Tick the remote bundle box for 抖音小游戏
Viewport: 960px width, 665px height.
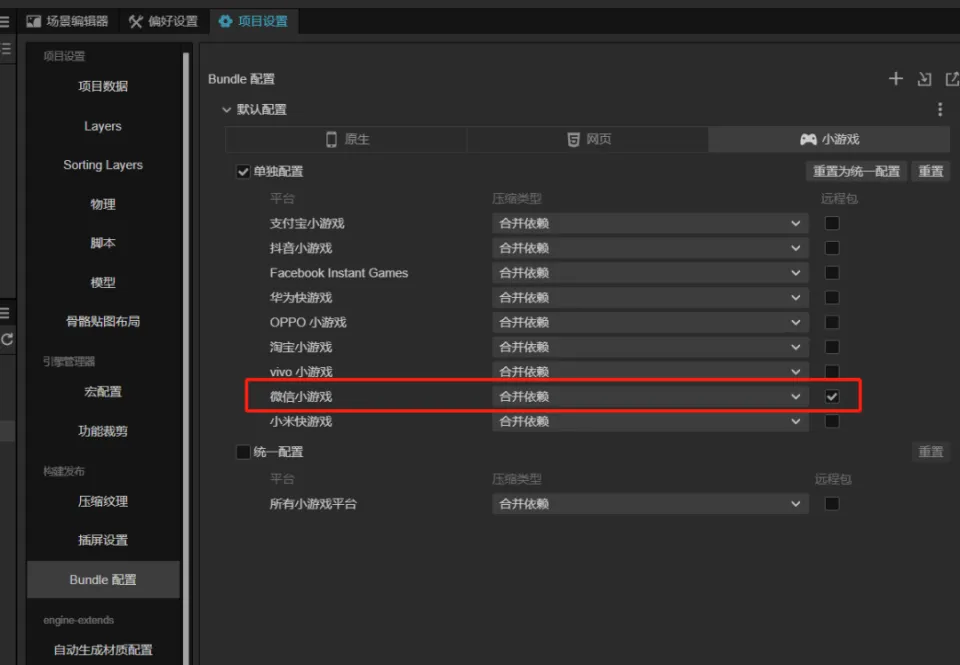pyautogui.click(x=832, y=248)
